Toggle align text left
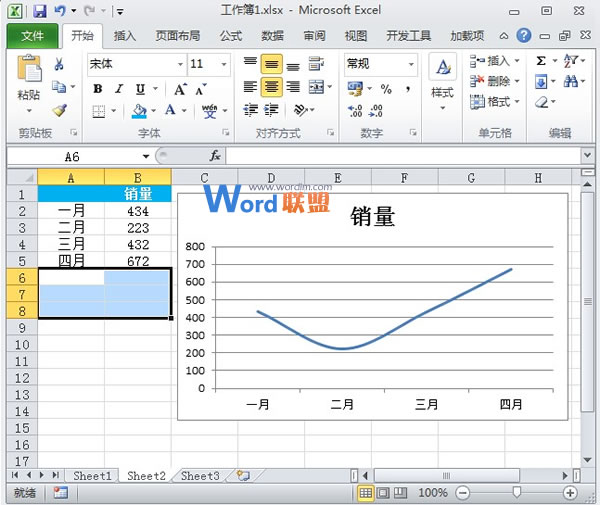This screenshot has width=600, height=505. [x=250, y=87]
